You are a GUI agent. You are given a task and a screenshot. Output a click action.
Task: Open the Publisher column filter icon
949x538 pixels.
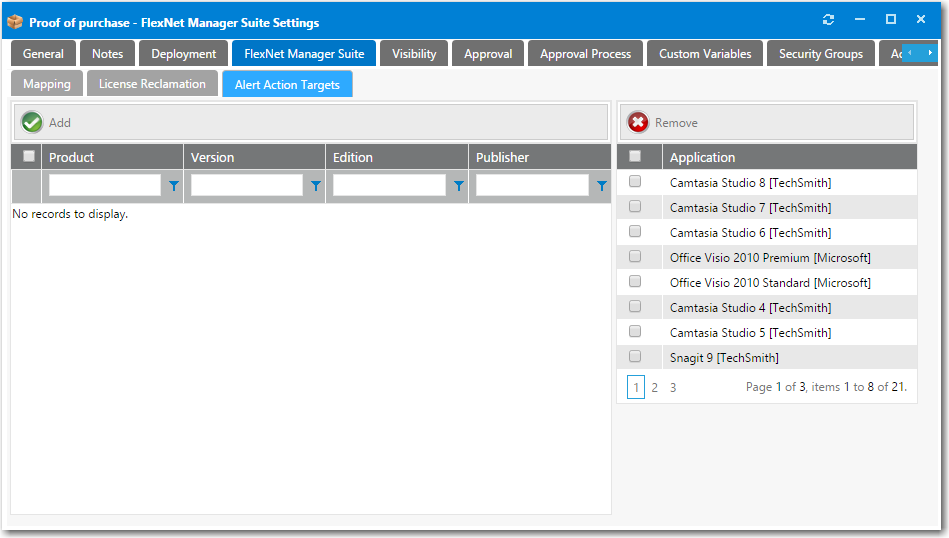point(601,186)
